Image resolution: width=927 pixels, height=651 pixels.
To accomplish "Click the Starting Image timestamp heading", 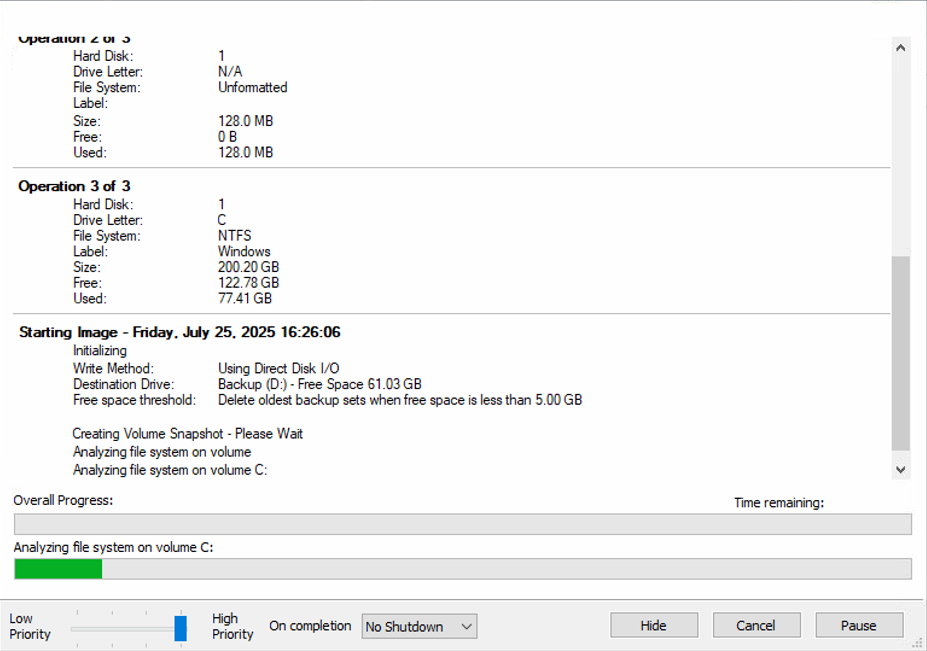I will (x=180, y=332).
